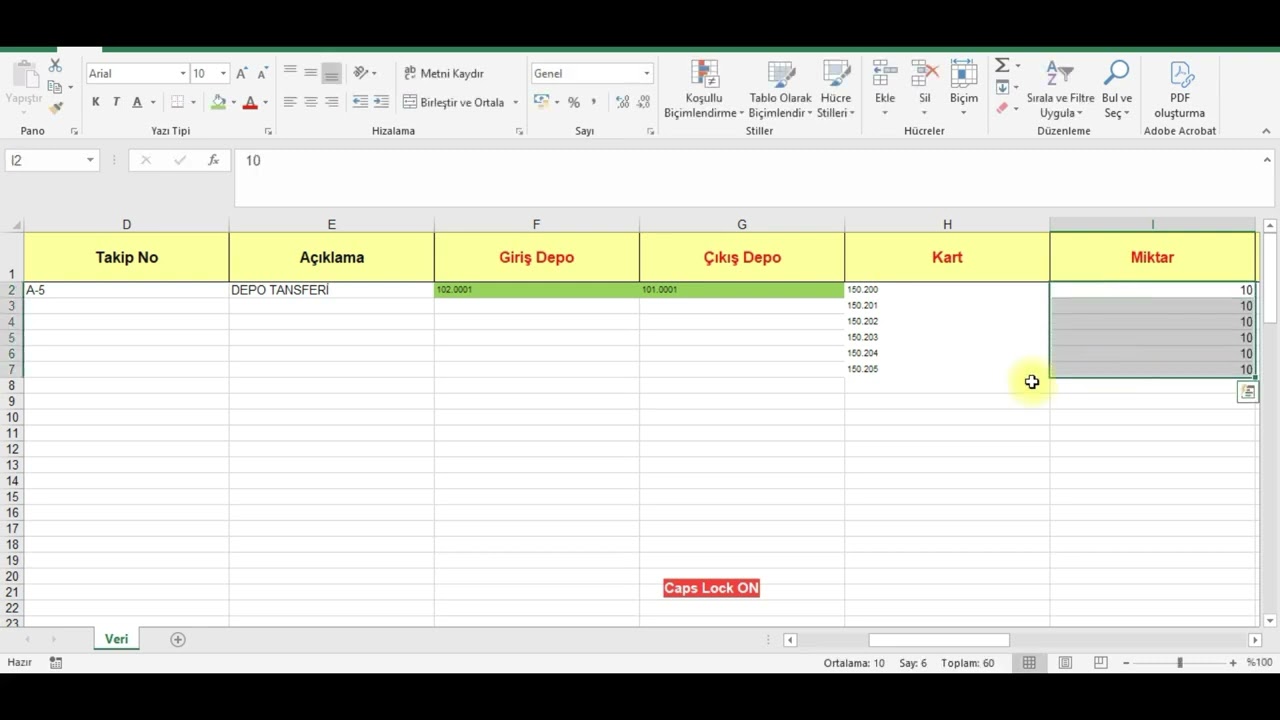Apply comma style number format
This screenshot has width=1280, height=720.
(594, 102)
